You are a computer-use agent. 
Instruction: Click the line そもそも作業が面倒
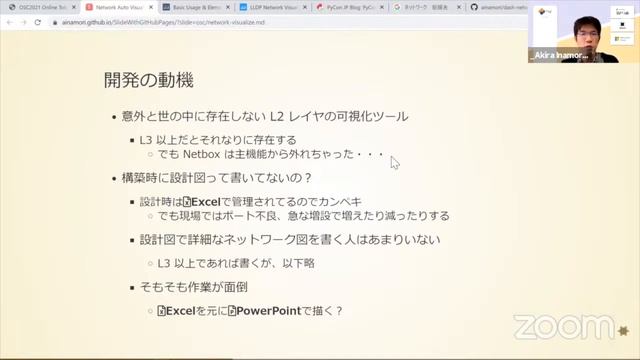click(x=193, y=287)
